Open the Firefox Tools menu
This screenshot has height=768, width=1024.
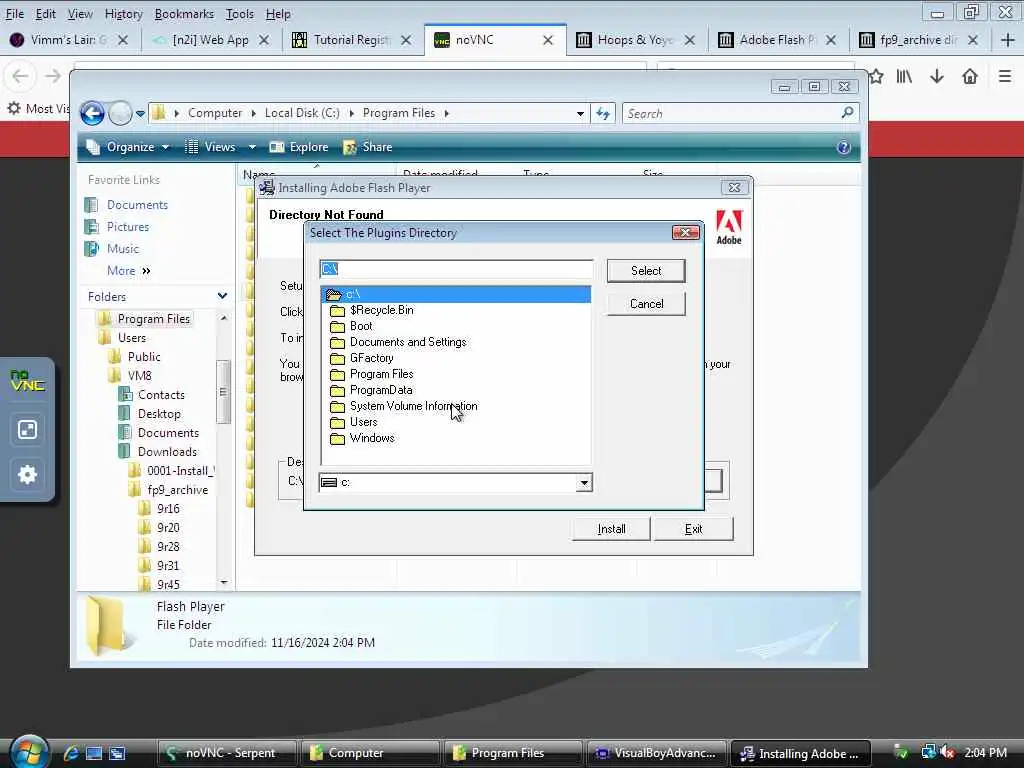tap(240, 14)
